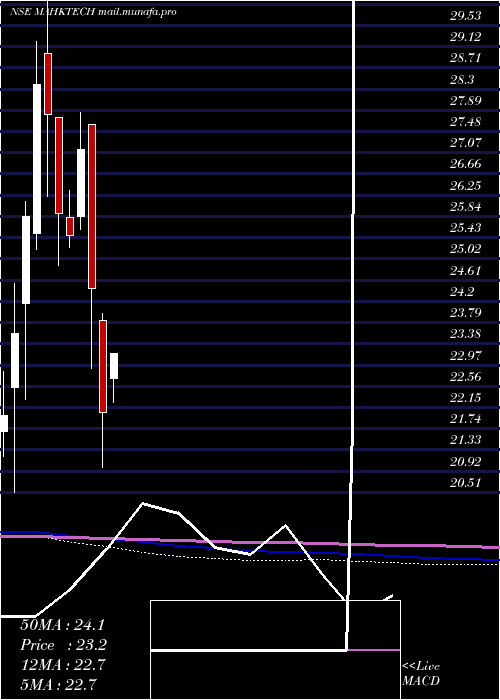Click the 50MA : 24.1 readout

[x=63, y=625]
